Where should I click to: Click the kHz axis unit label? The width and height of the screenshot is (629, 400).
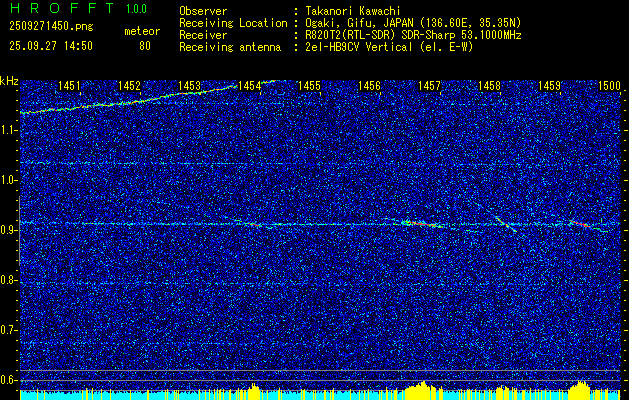(x=9, y=81)
